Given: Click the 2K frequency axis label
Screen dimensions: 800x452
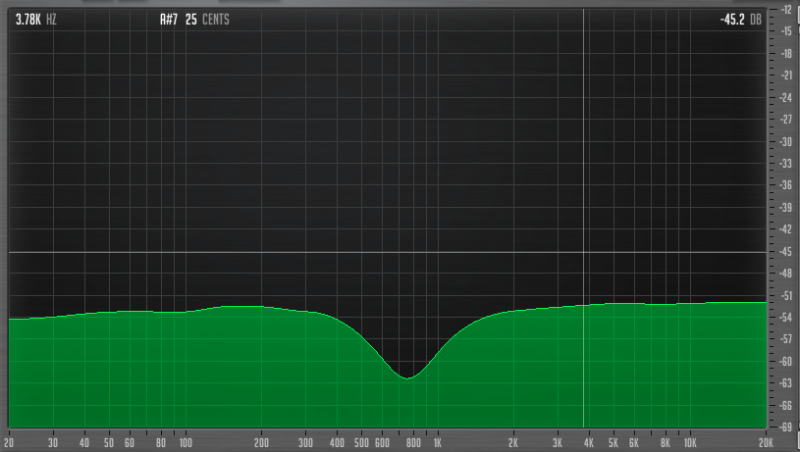Looking at the screenshot, I should 513,441.
